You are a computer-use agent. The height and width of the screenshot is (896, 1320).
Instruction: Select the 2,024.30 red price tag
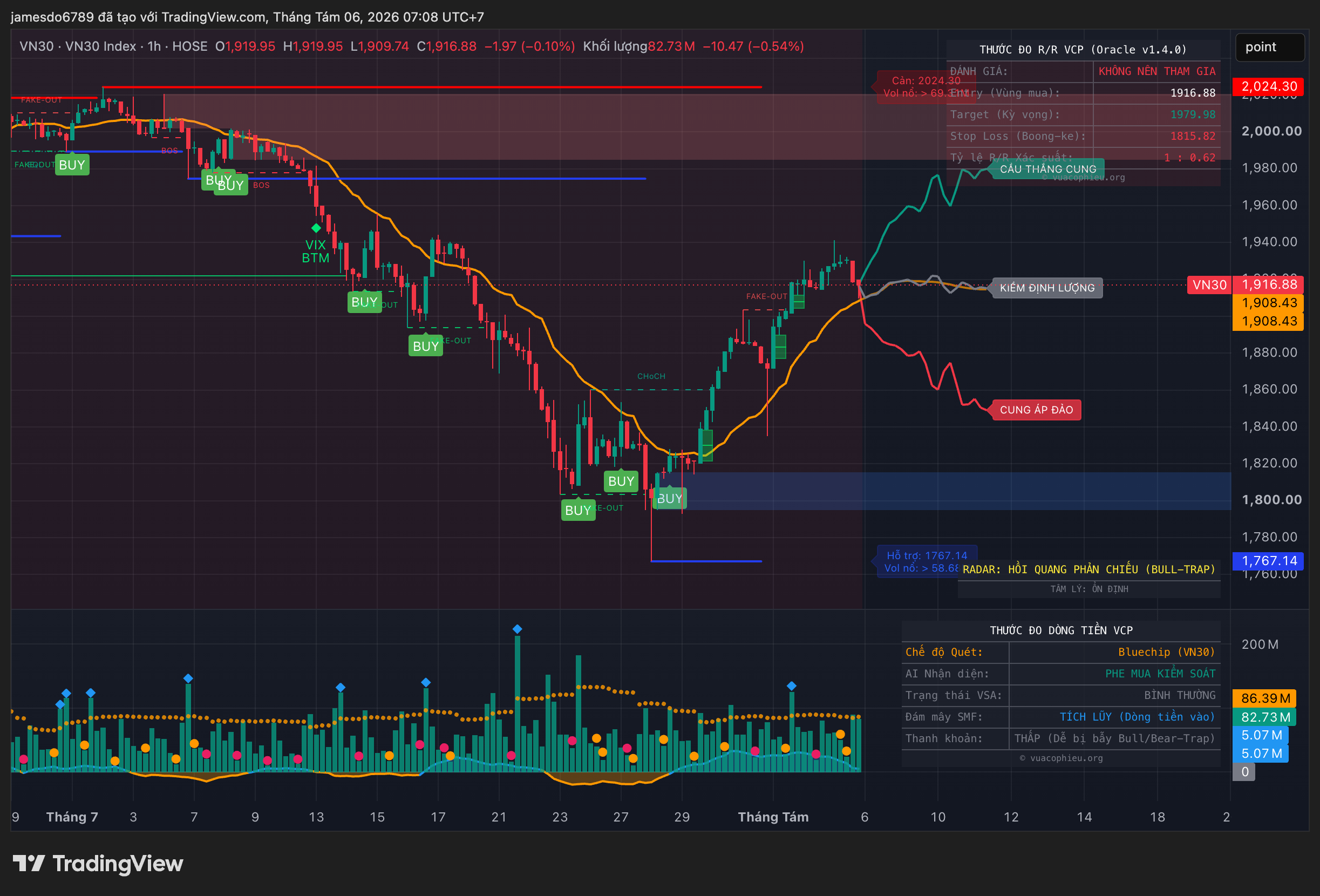pyautogui.click(x=1268, y=86)
